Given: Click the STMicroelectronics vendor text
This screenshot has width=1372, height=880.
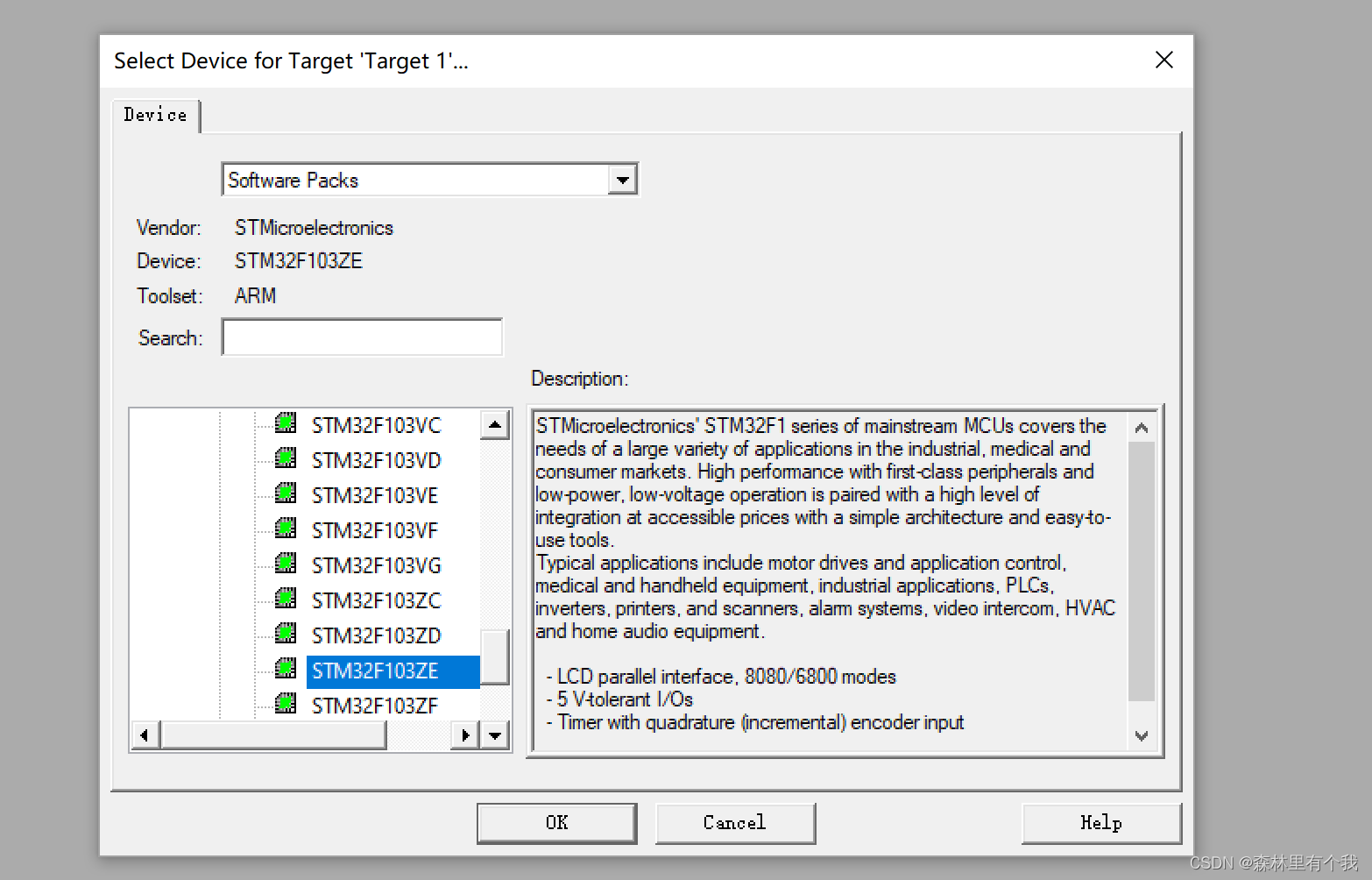Looking at the screenshot, I should [x=314, y=228].
